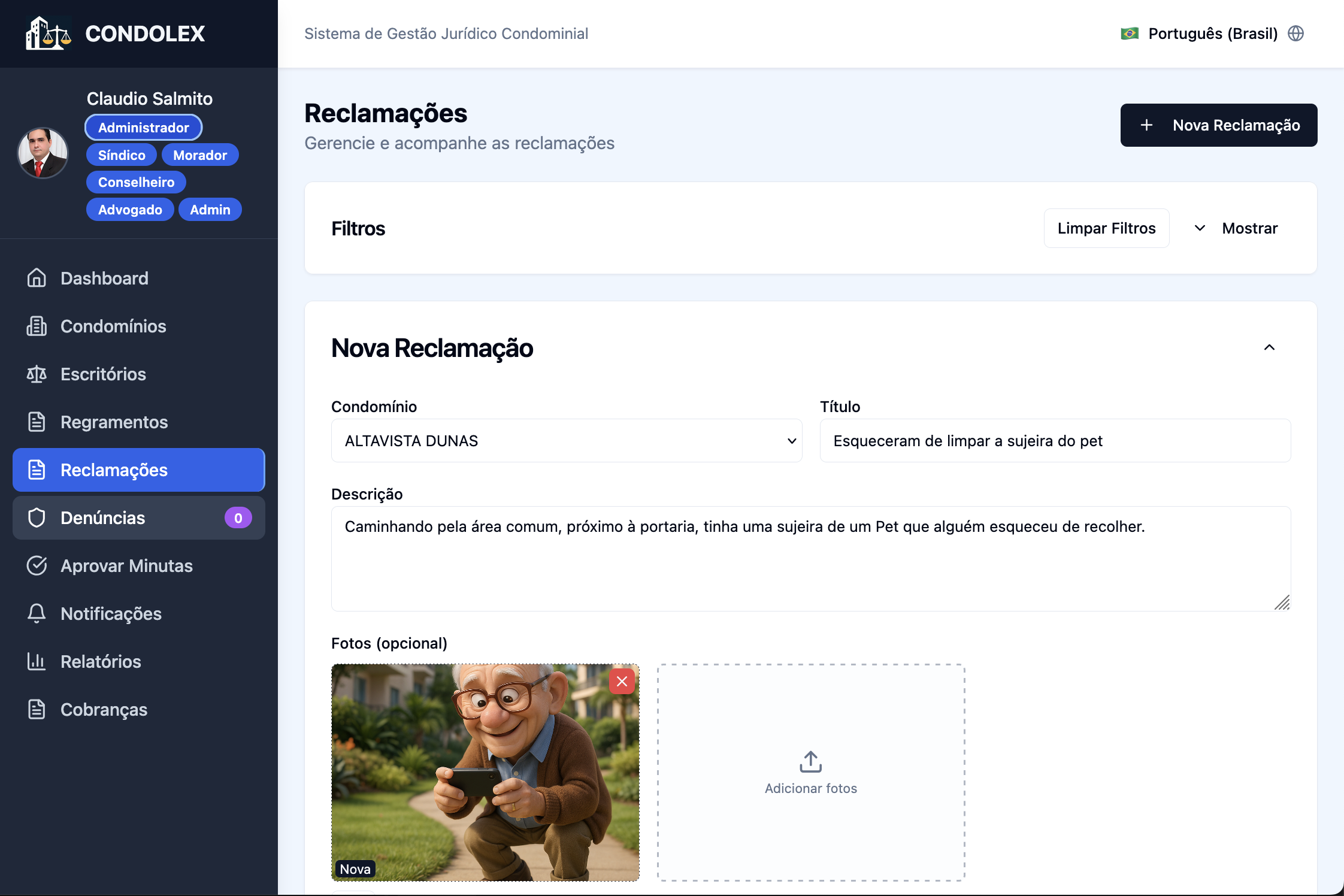This screenshot has width=1344, height=896.
Task: Click the Escritórios scales icon
Action: click(x=37, y=374)
